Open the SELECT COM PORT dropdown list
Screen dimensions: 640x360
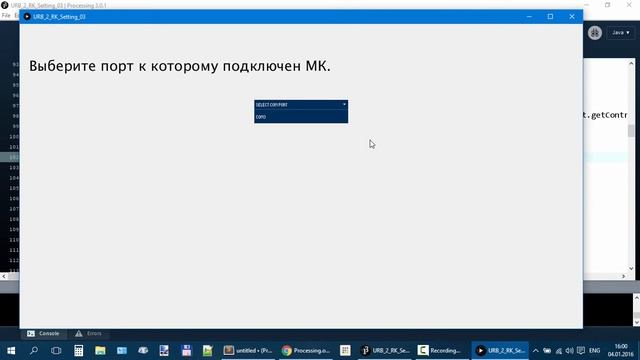[301, 105]
